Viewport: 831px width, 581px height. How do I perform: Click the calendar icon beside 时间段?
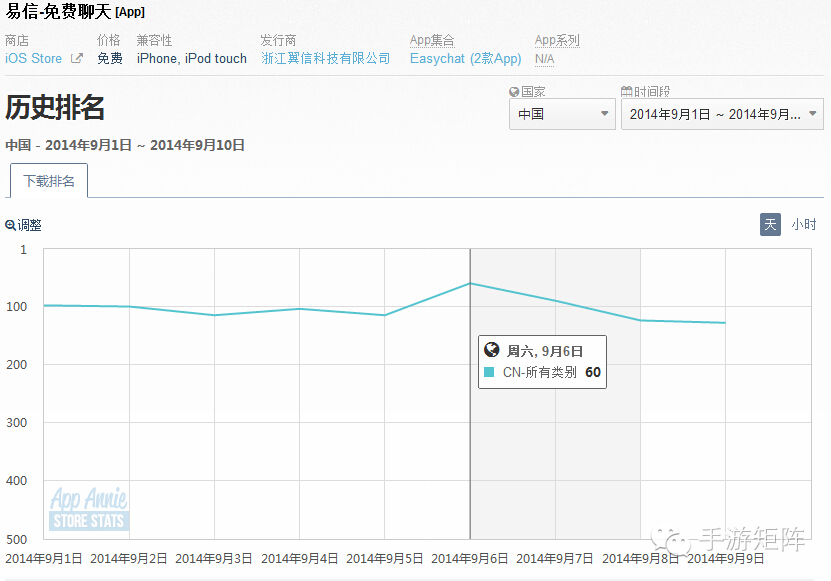pos(626,92)
